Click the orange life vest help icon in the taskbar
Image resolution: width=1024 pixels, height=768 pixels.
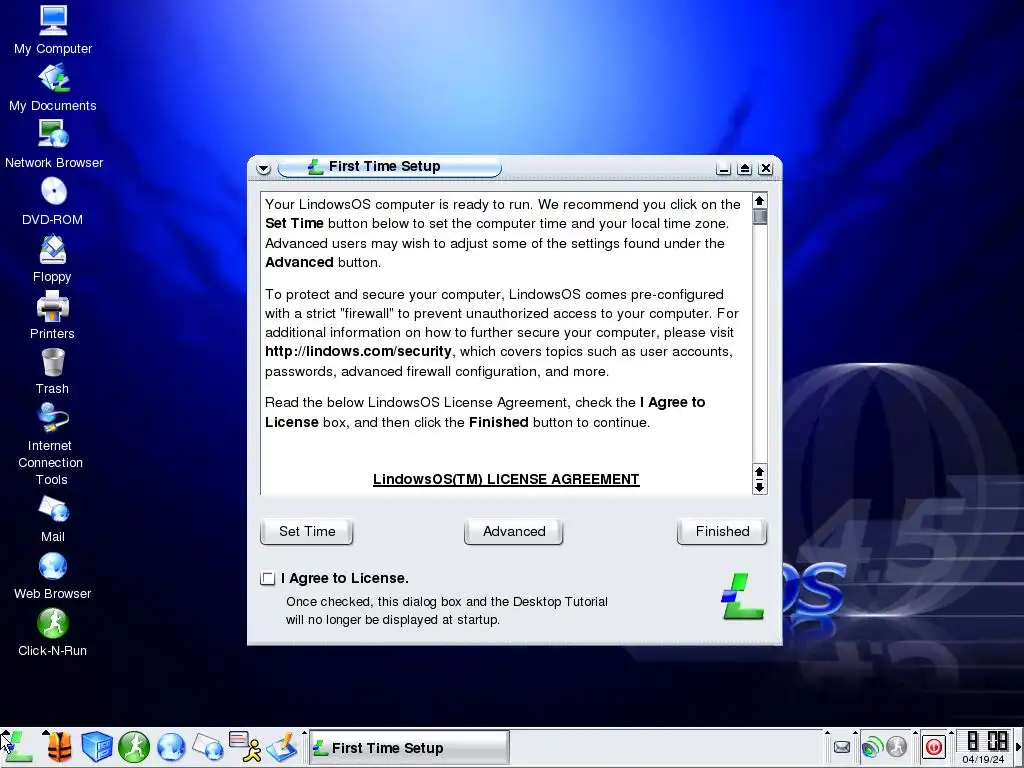(59, 747)
